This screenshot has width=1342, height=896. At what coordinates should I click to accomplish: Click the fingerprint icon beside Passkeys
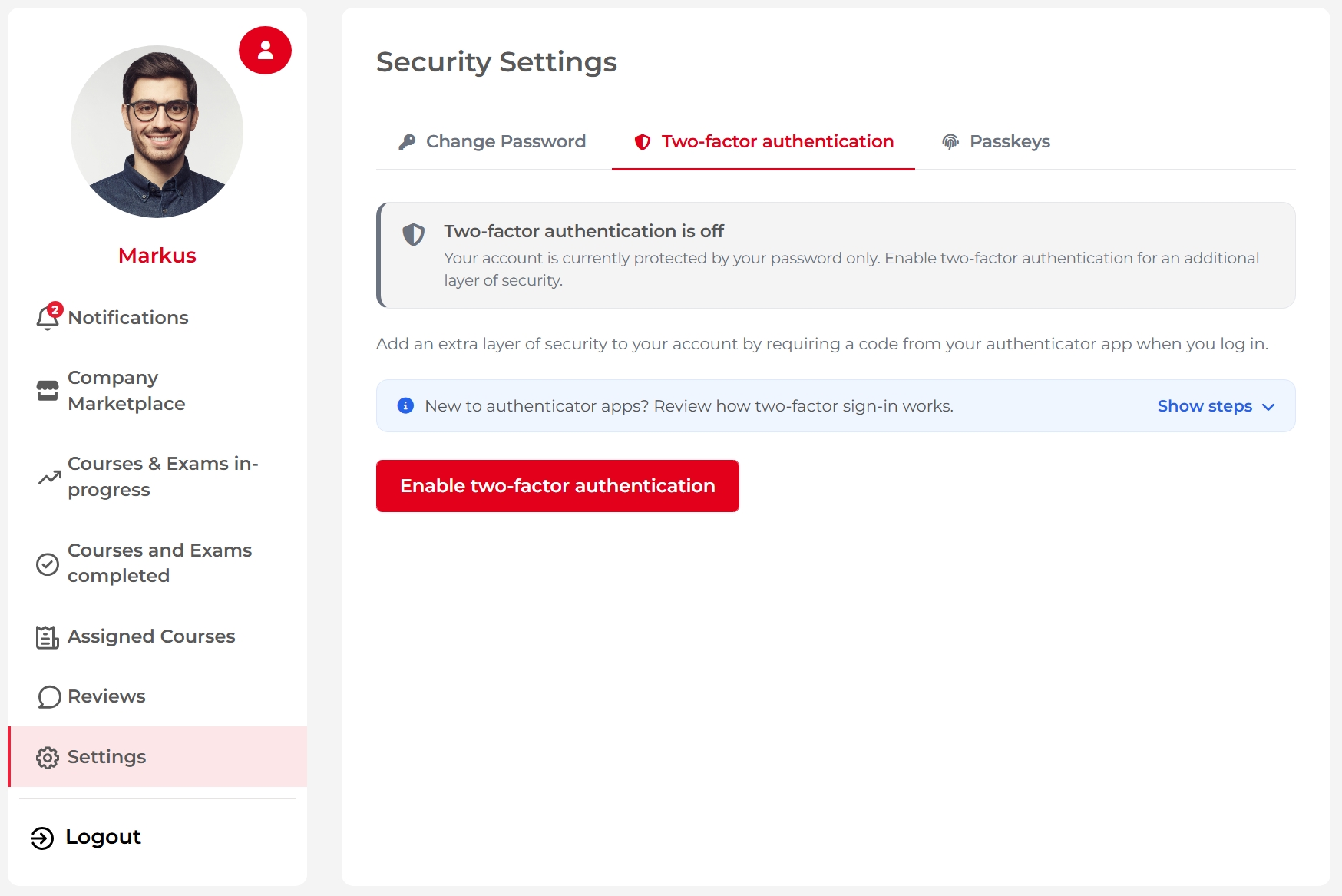pyautogui.click(x=950, y=142)
